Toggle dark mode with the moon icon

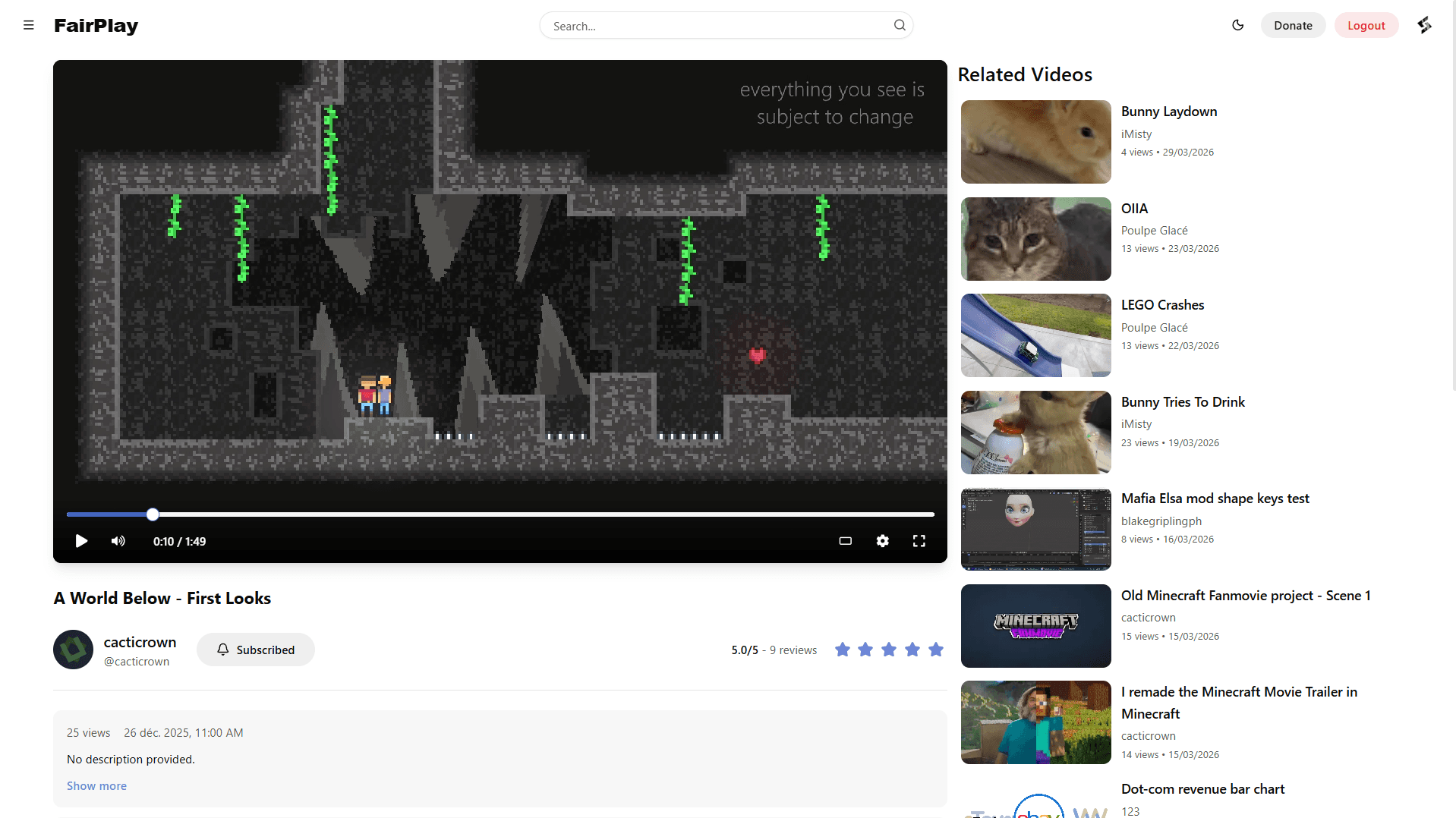tap(1237, 25)
